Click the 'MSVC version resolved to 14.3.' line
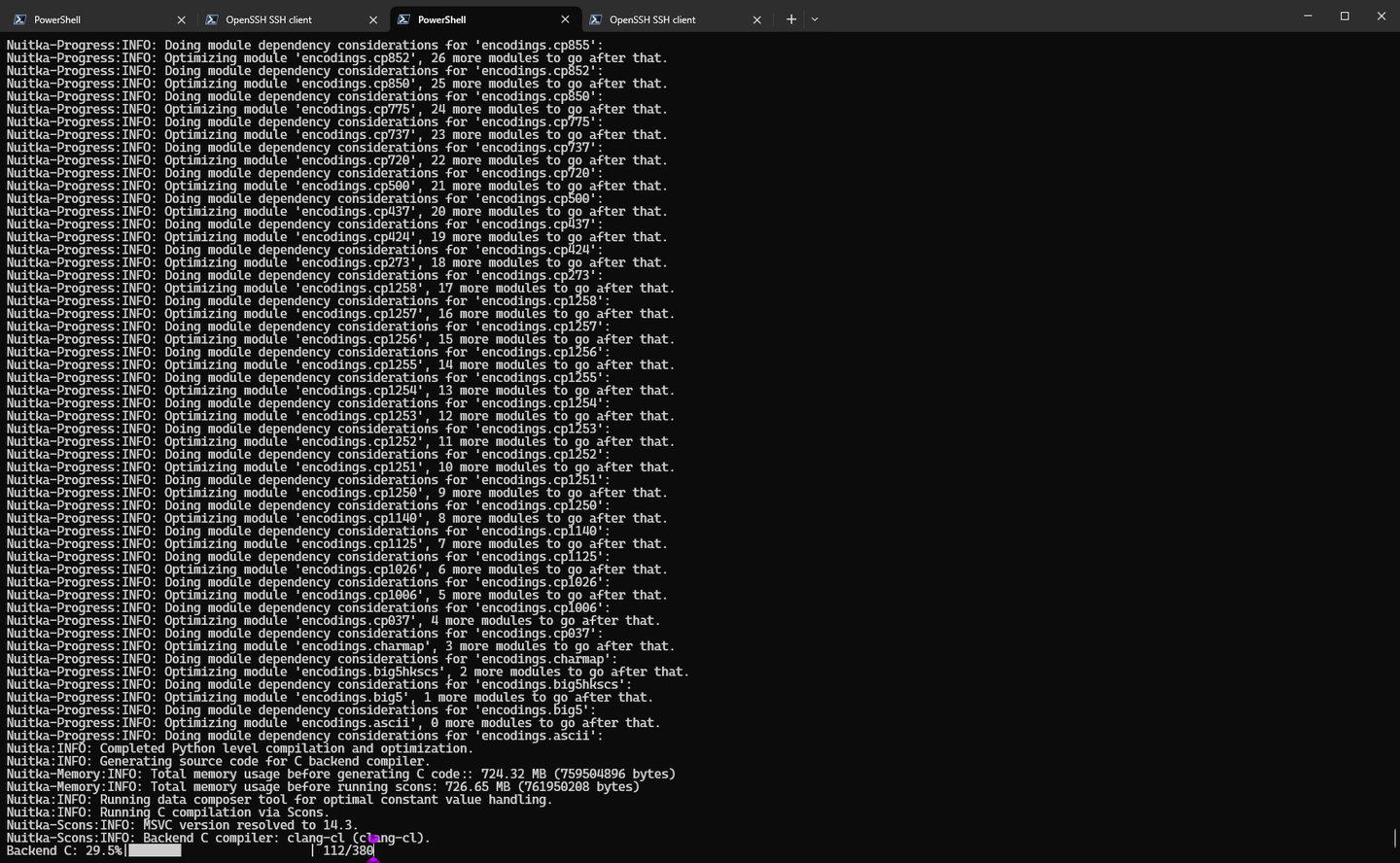1400x863 pixels. [182, 825]
